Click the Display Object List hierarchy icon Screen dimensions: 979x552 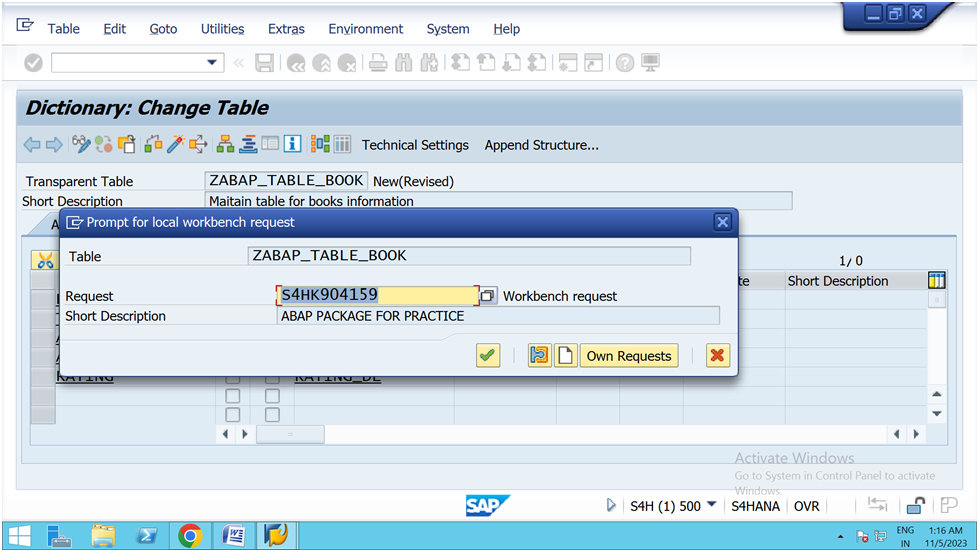coord(225,145)
